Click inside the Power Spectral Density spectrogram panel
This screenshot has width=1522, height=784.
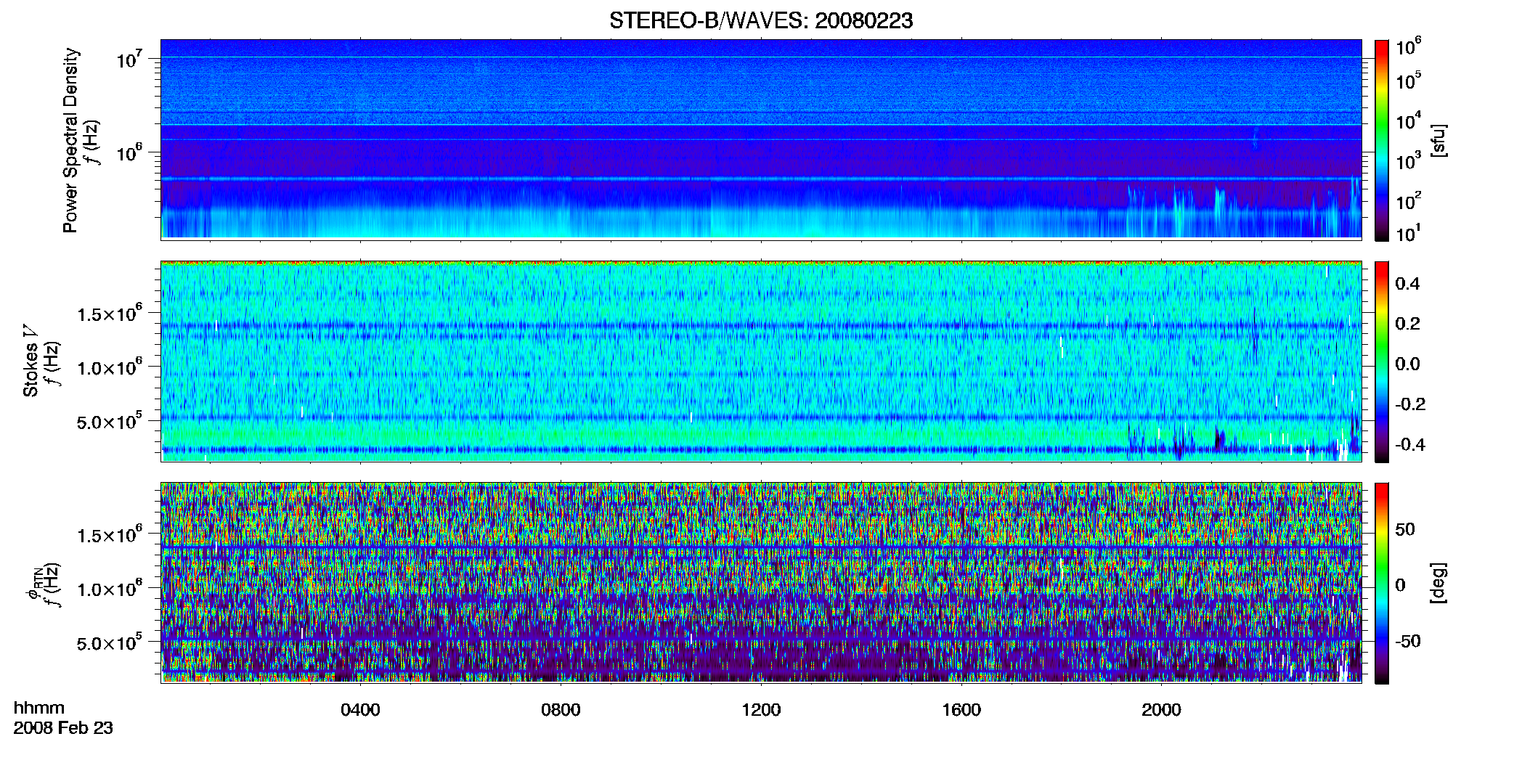click(x=761, y=139)
